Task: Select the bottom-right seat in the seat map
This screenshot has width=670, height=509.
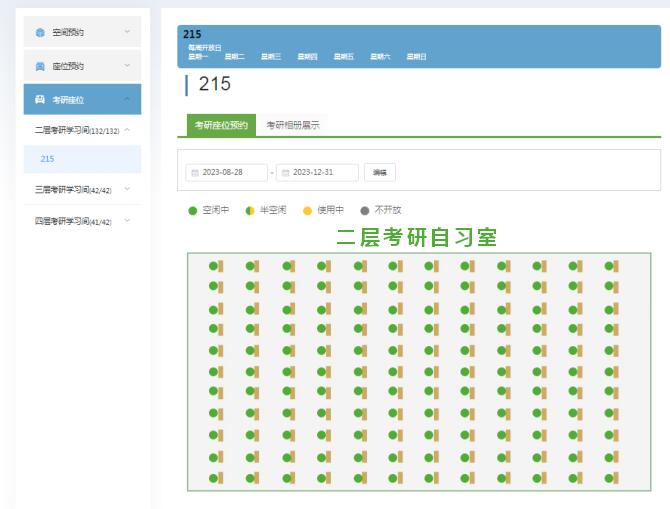Action: pyautogui.click(x=609, y=476)
